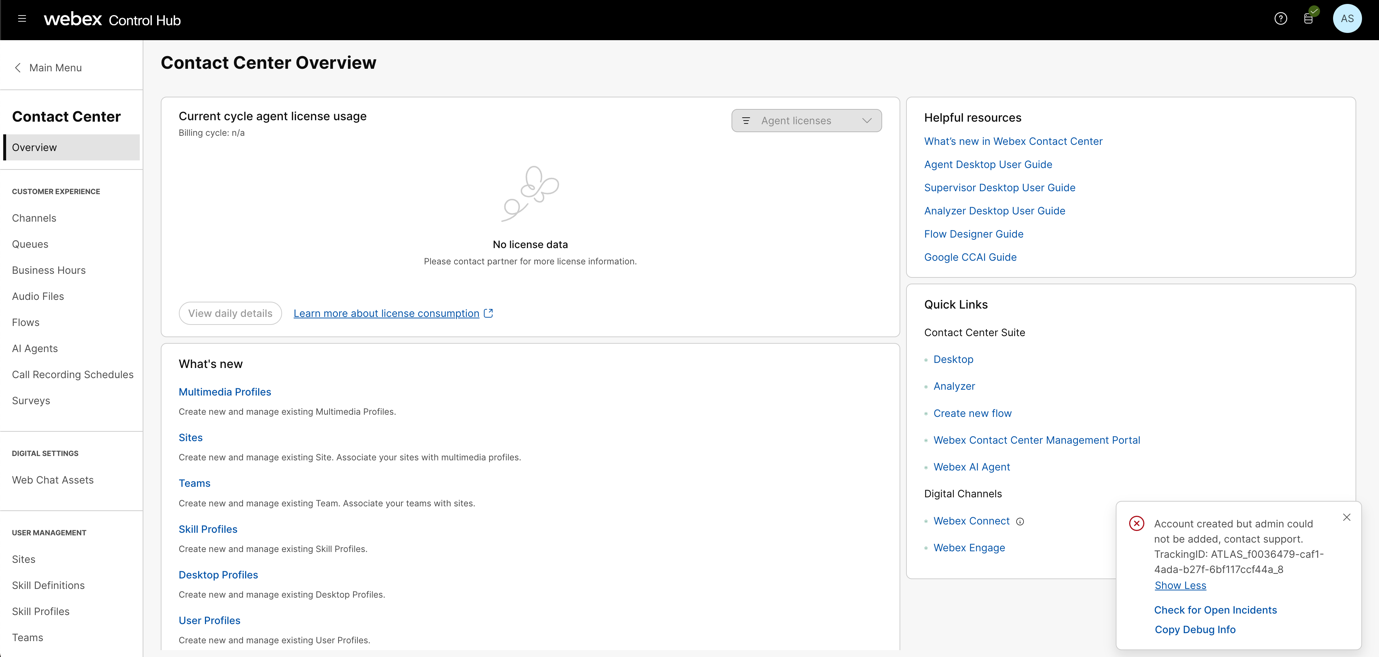Open Sites under User Management sidebar
Image resolution: width=1379 pixels, height=657 pixels.
pyautogui.click(x=24, y=559)
